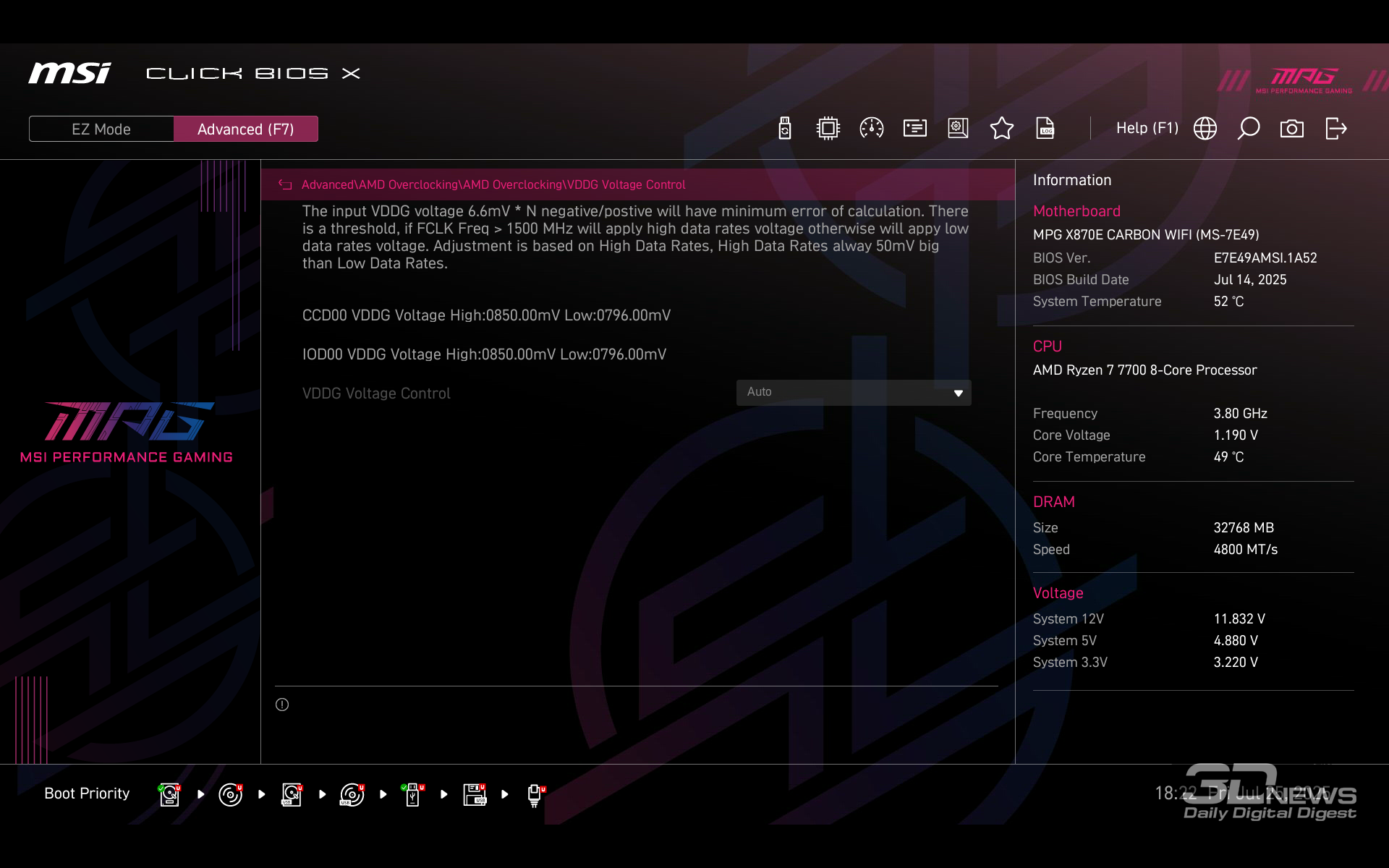Select the USB floppy boot icon
The width and height of the screenshot is (1389, 868).
(x=475, y=794)
